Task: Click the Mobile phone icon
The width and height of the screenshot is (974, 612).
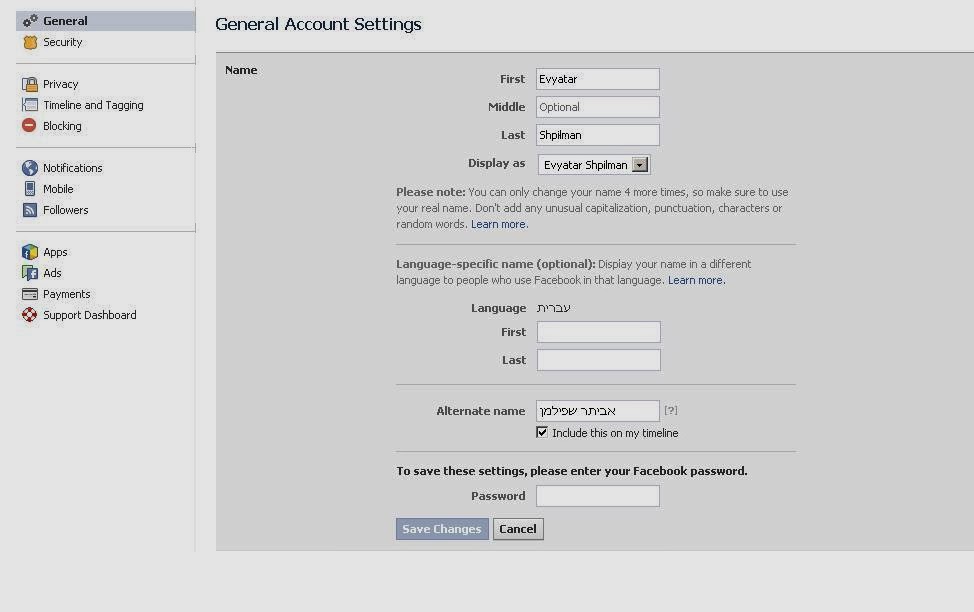Action: (30, 189)
